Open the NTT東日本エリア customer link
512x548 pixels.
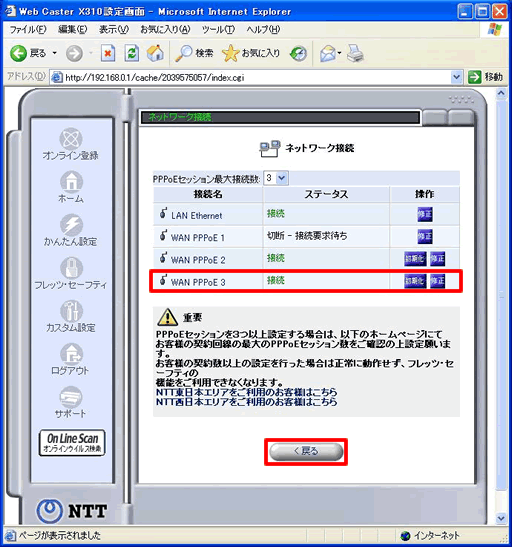[246, 392]
